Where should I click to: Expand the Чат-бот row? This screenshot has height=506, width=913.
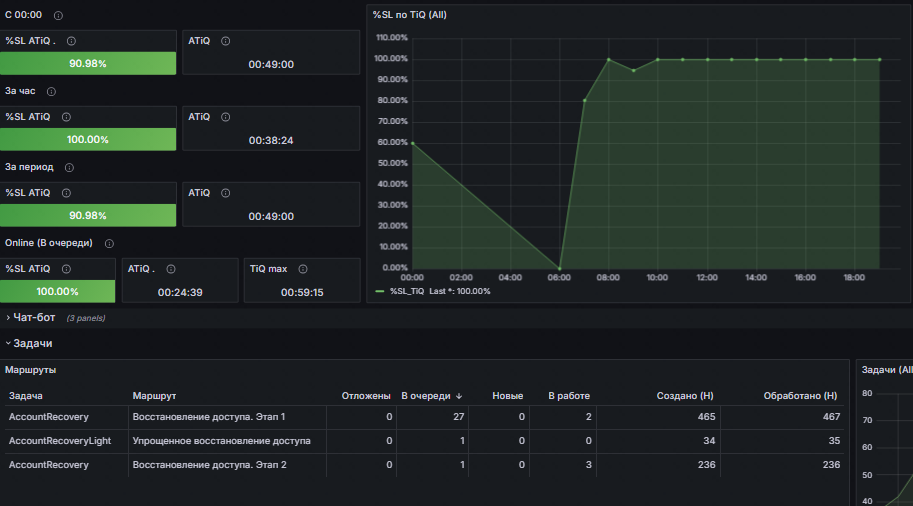pyautogui.click(x=34, y=317)
